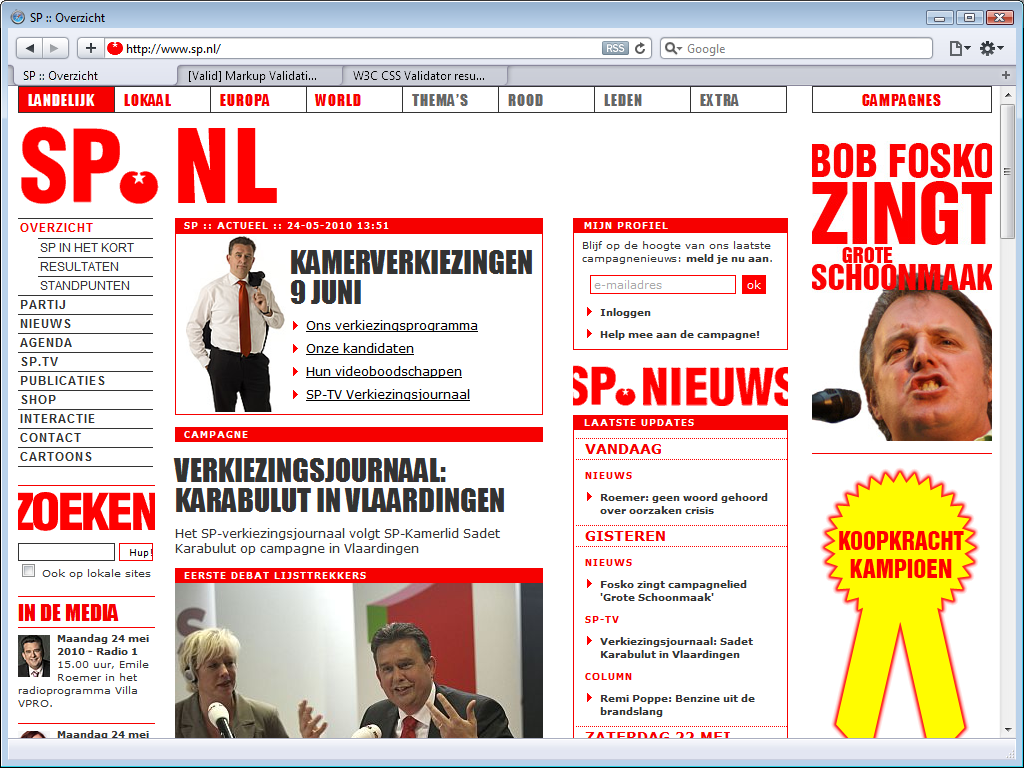The height and width of the screenshot is (768, 1024).
Task: Open 'Onze kandidaten' link
Action: click(360, 348)
